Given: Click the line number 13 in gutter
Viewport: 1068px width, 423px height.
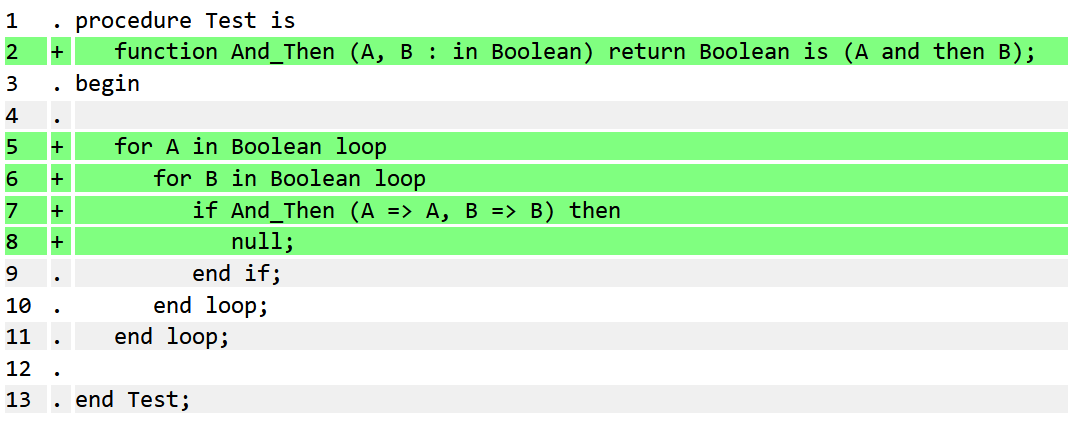Looking at the screenshot, I should point(16,401).
